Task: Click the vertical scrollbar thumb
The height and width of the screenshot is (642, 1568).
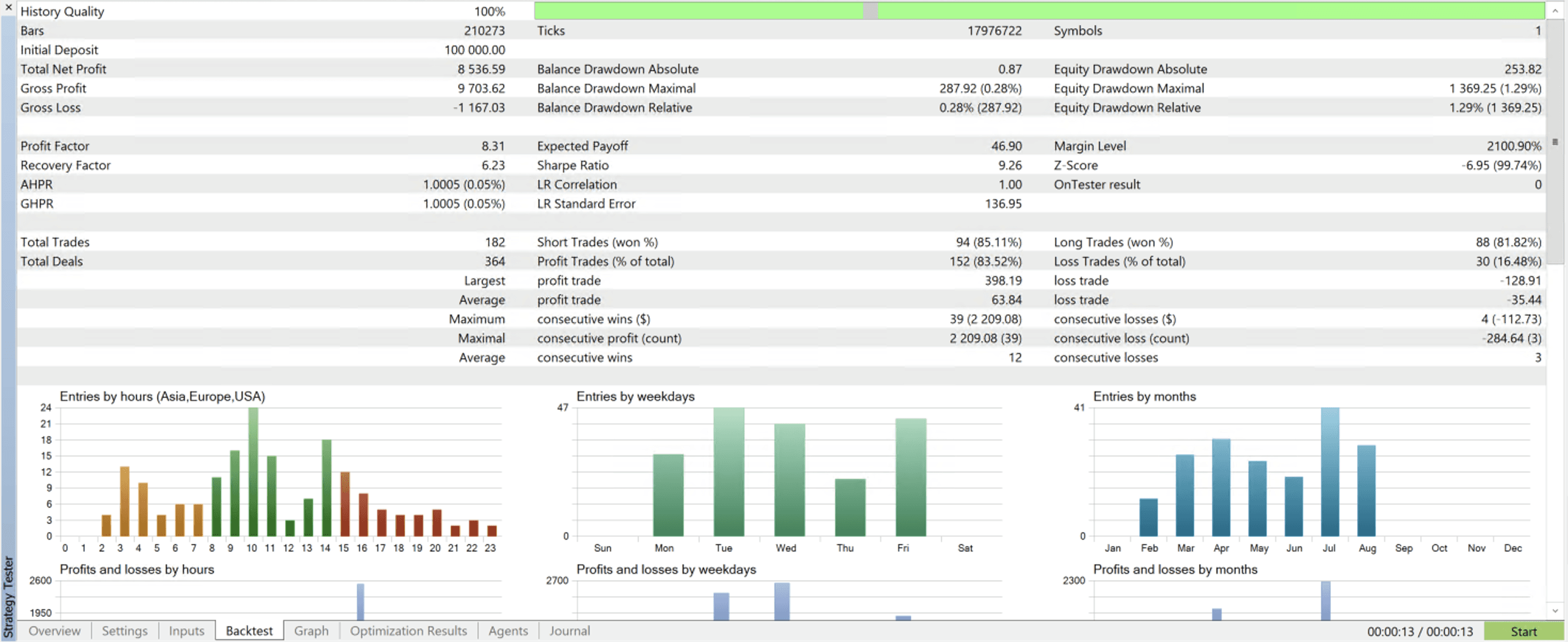Action: click(1555, 141)
